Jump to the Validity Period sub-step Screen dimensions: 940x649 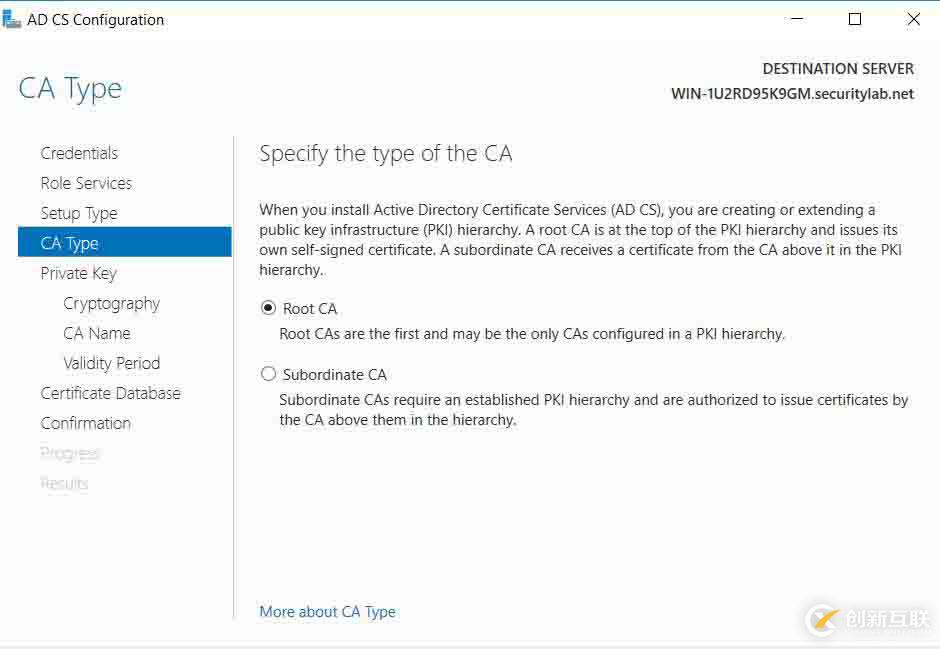coord(111,363)
